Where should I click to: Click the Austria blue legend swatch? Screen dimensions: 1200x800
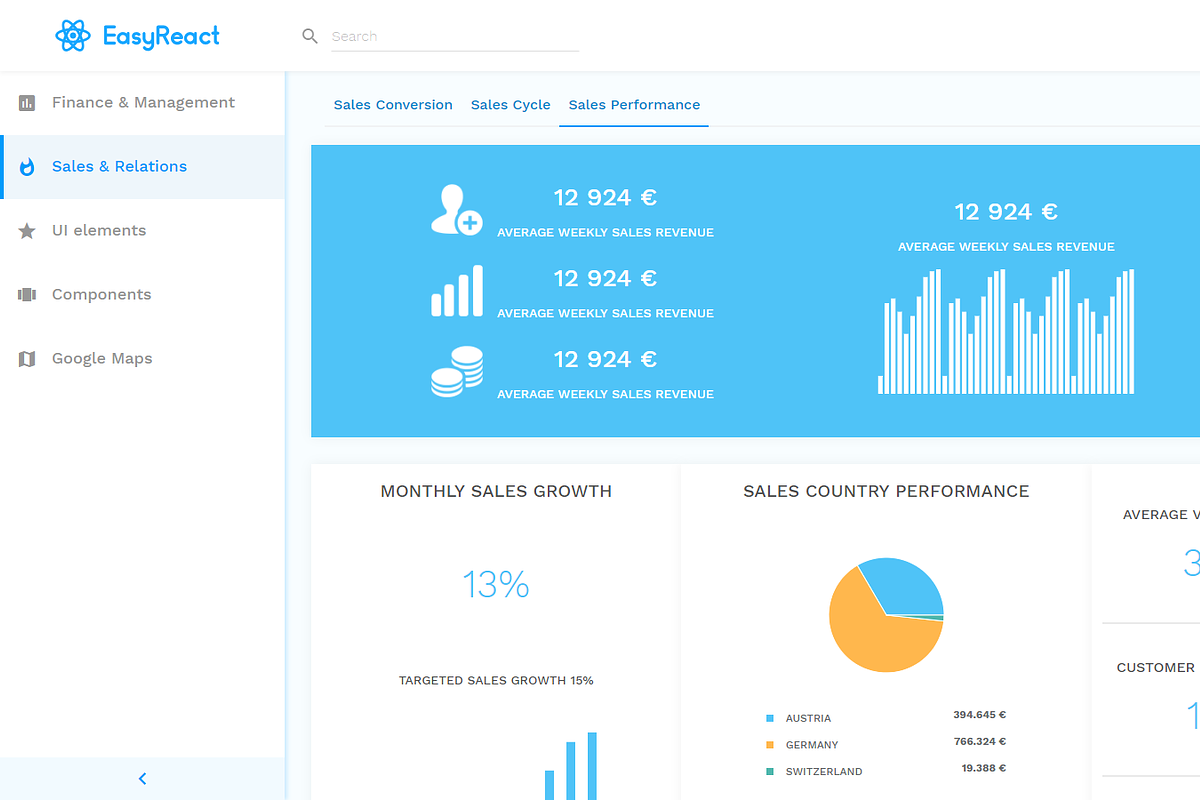pyautogui.click(x=770, y=719)
